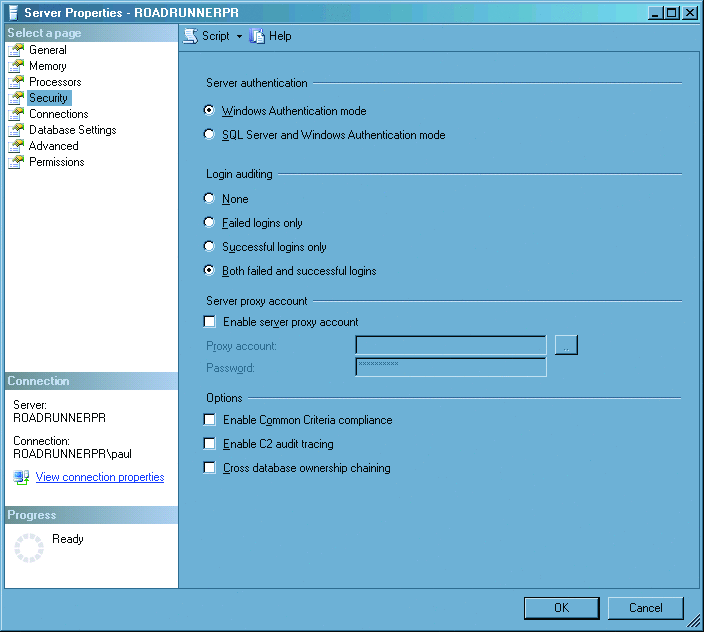Toggle Cross database ownership chaining
Viewport: 704px width, 632px height.
coord(209,468)
